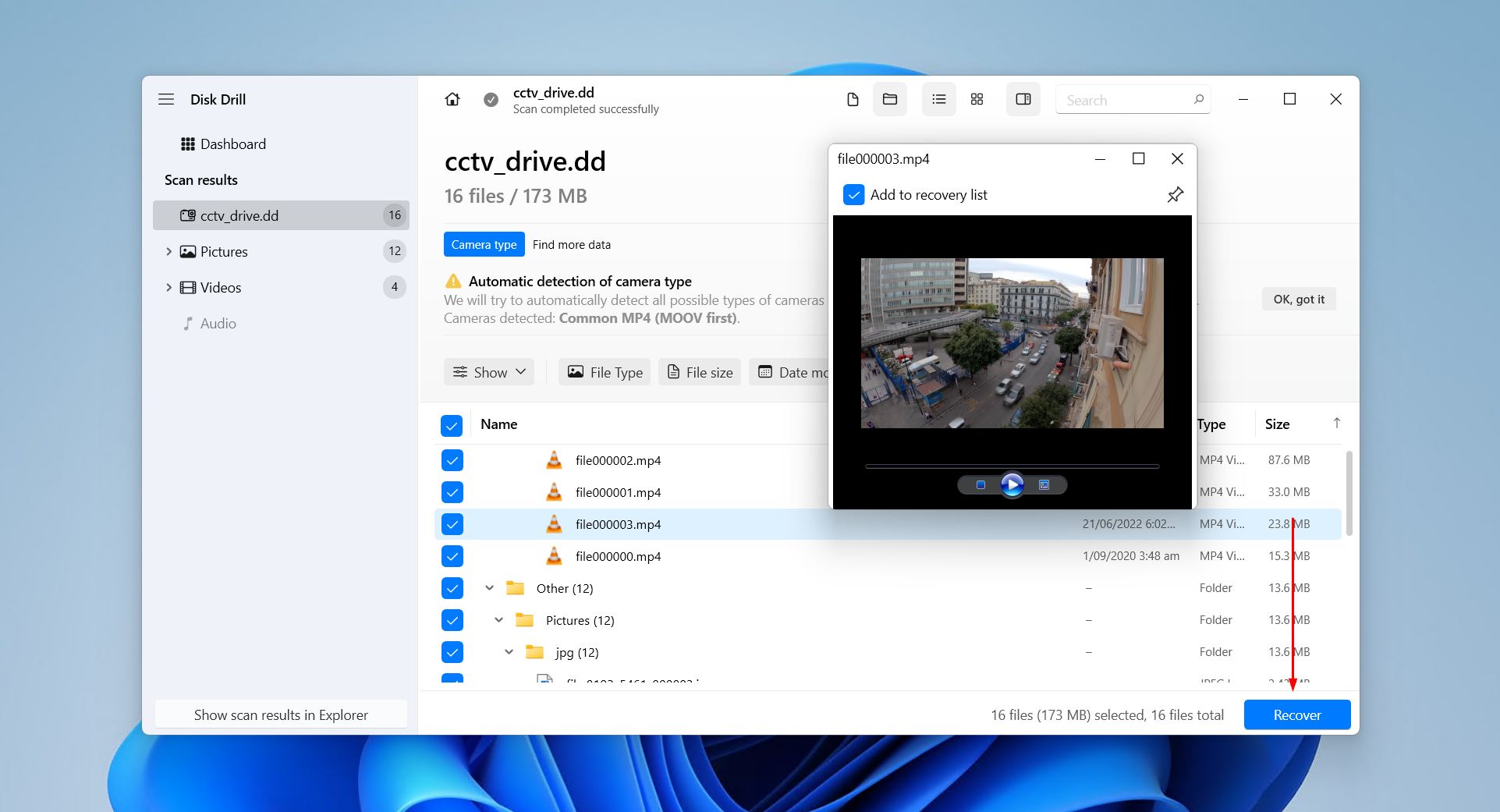The height and width of the screenshot is (812, 1500).
Task: Play the file000003.mp4 video preview
Action: click(1012, 485)
